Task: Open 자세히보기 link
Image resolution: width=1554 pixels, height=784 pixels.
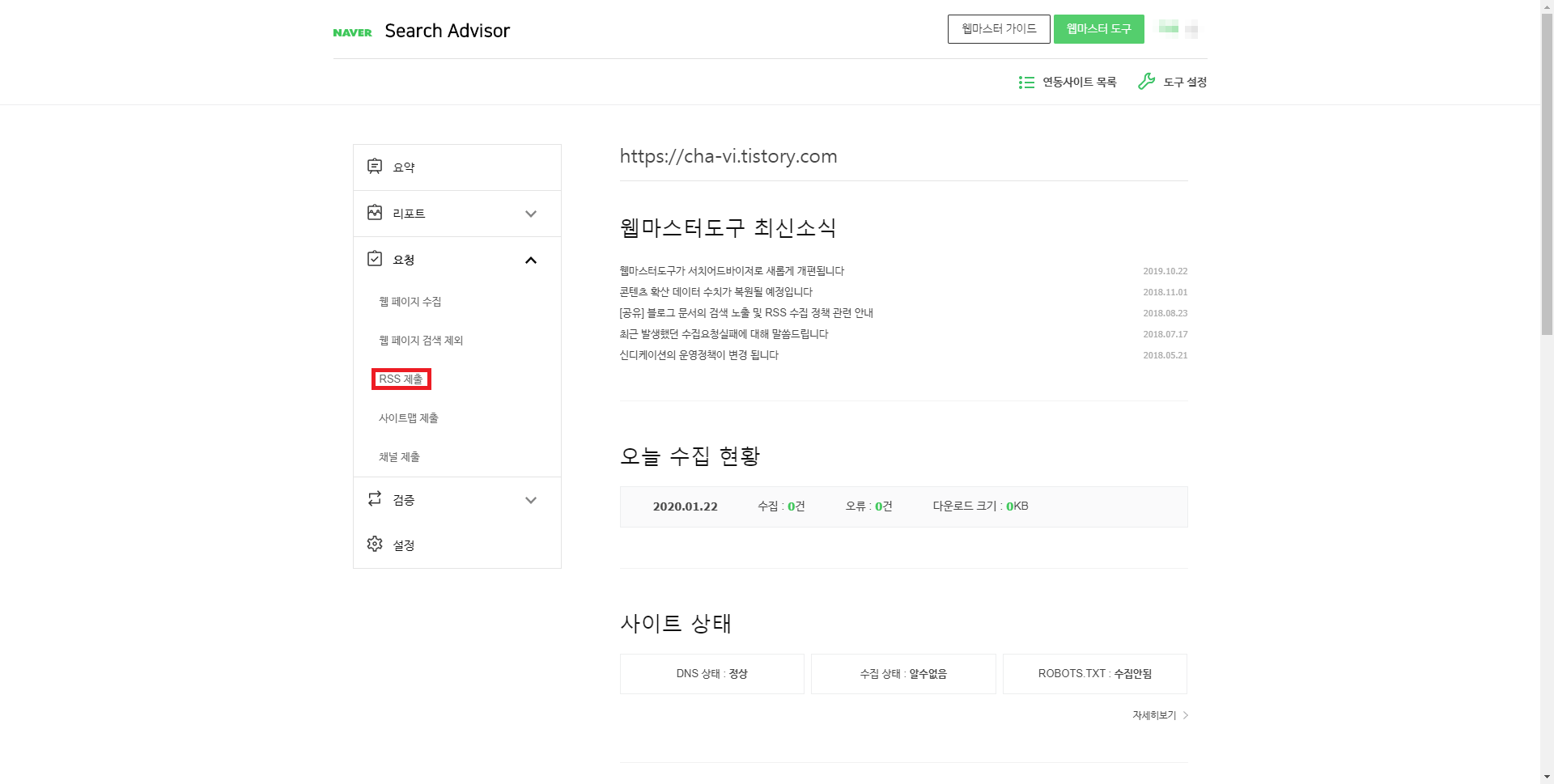Action: point(1154,715)
